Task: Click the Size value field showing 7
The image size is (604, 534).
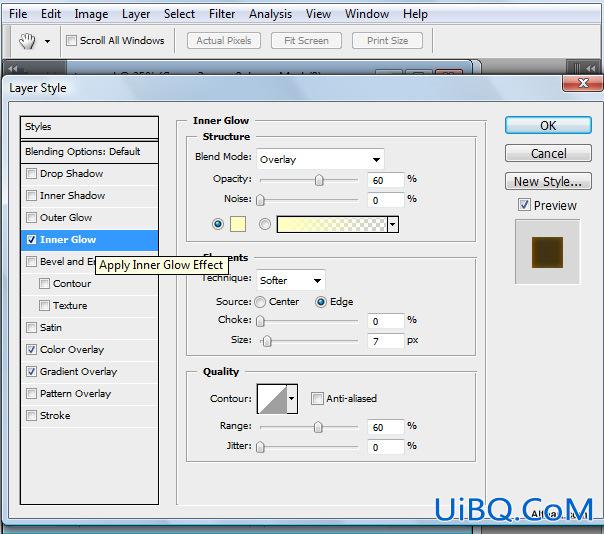Action: [x=386, y=341]
